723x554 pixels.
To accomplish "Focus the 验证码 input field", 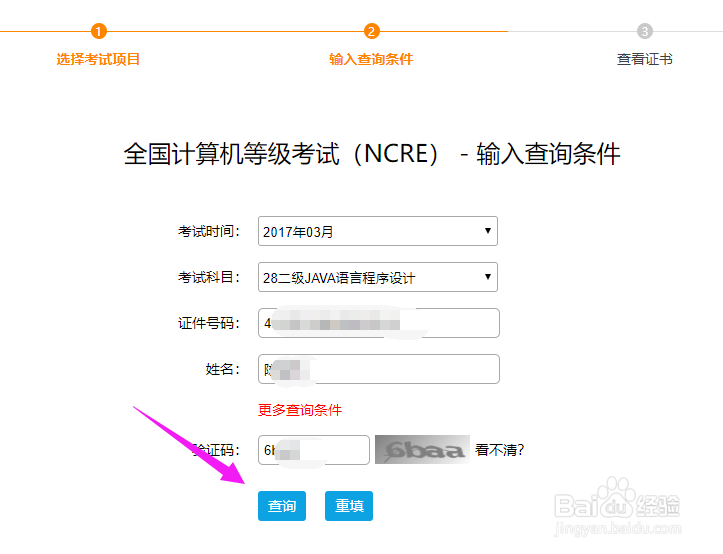I will point(314,450).
